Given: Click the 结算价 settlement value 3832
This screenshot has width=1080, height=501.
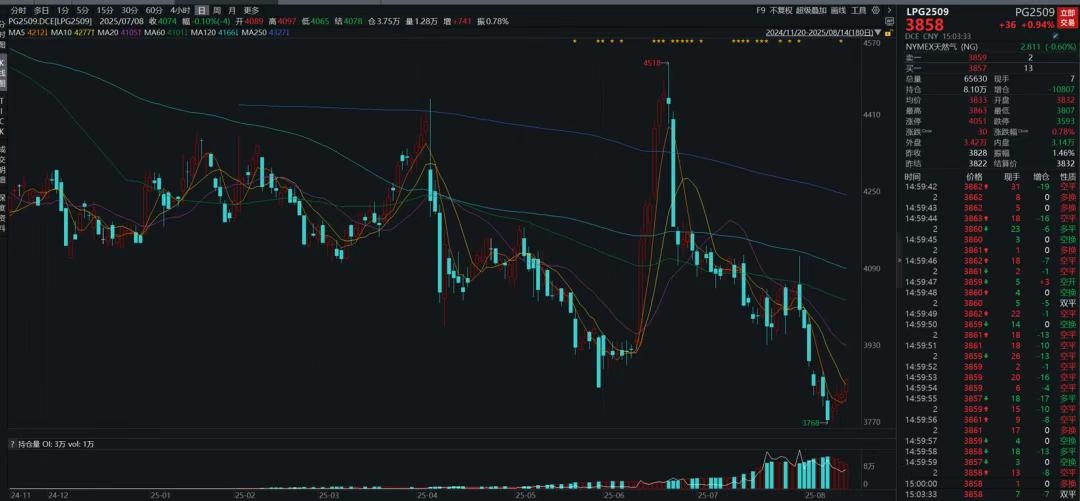Looking at the screenshot, I should pyautogui.click(x=1065, y=163).
